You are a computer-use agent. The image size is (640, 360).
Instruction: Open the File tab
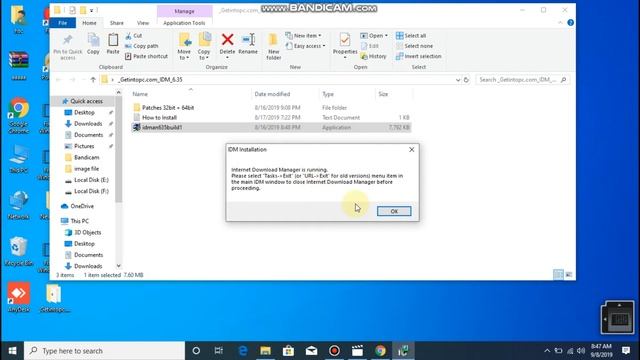point(62,23)
